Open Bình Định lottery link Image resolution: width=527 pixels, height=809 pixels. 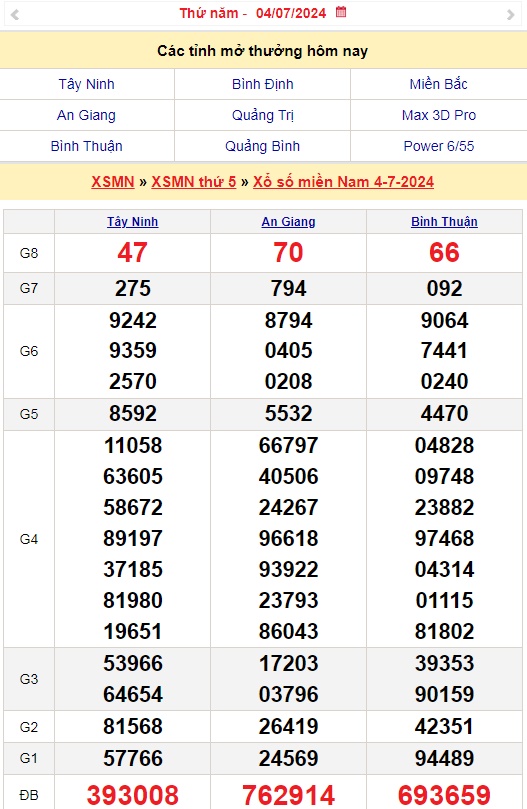click(262, 84)
